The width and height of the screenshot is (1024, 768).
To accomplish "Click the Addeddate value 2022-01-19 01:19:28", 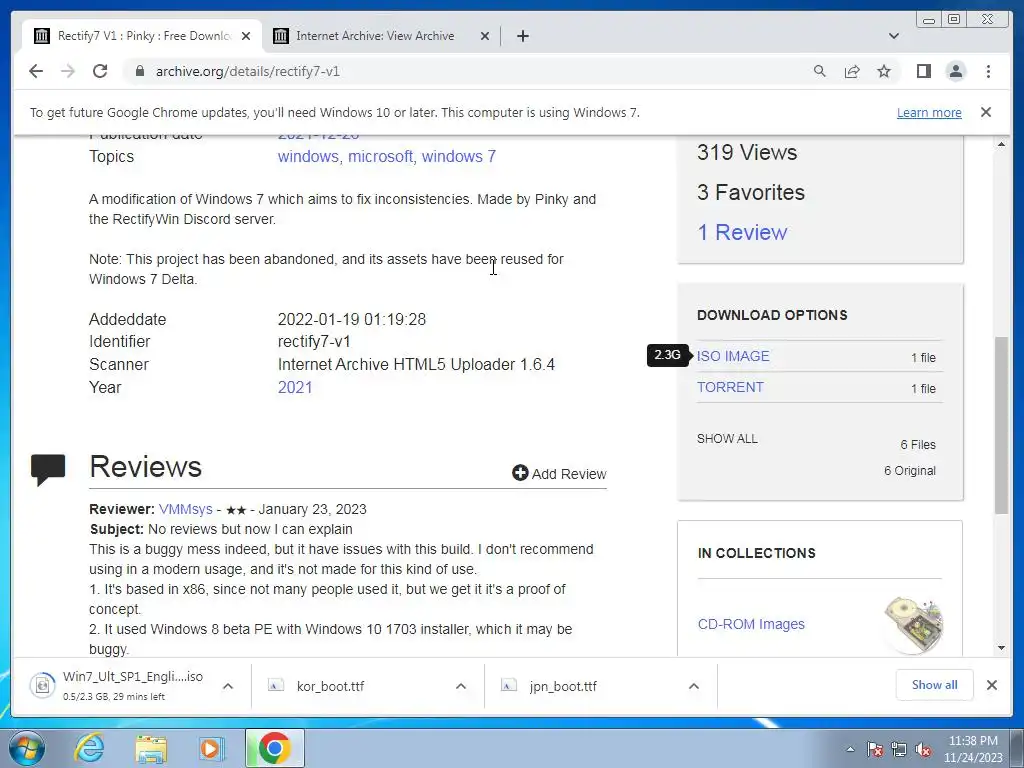I will [x=351, y=319].
